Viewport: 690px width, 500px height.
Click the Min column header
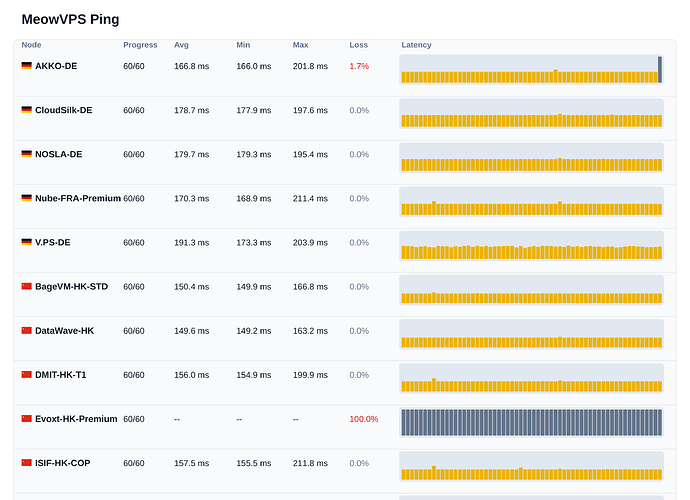[x=243, y=45]
